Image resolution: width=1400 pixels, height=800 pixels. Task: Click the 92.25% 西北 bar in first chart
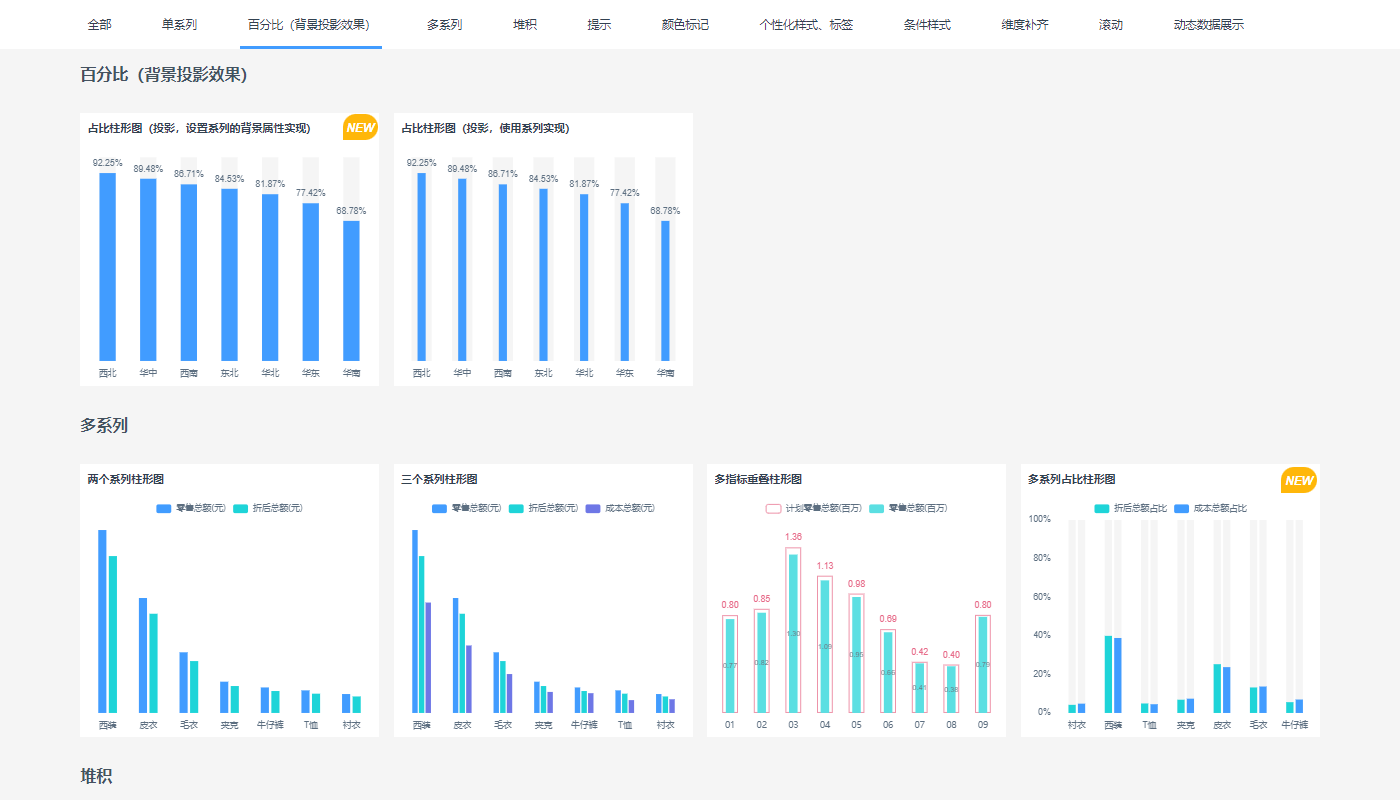click(x=107, y=266)
